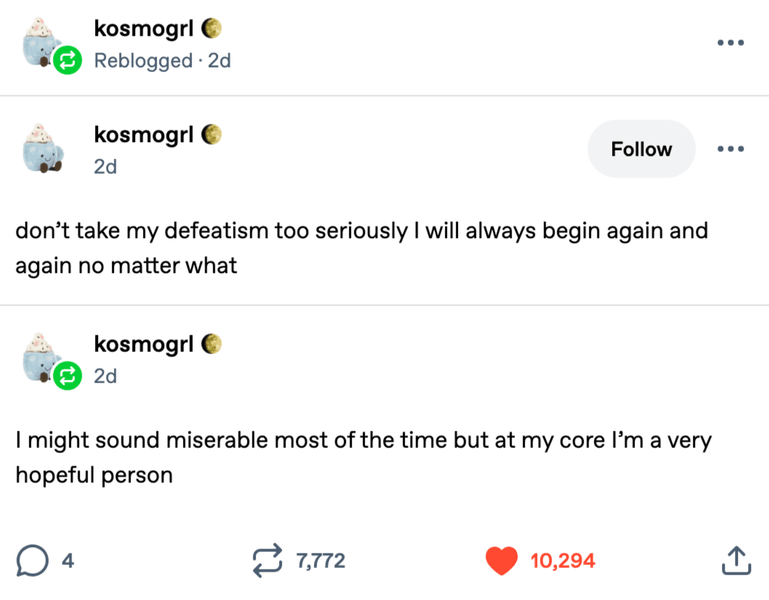This screenshot has width=769, height=600.
Task: Click the 2d timestamp under the original post
Action: click(105, 166)
